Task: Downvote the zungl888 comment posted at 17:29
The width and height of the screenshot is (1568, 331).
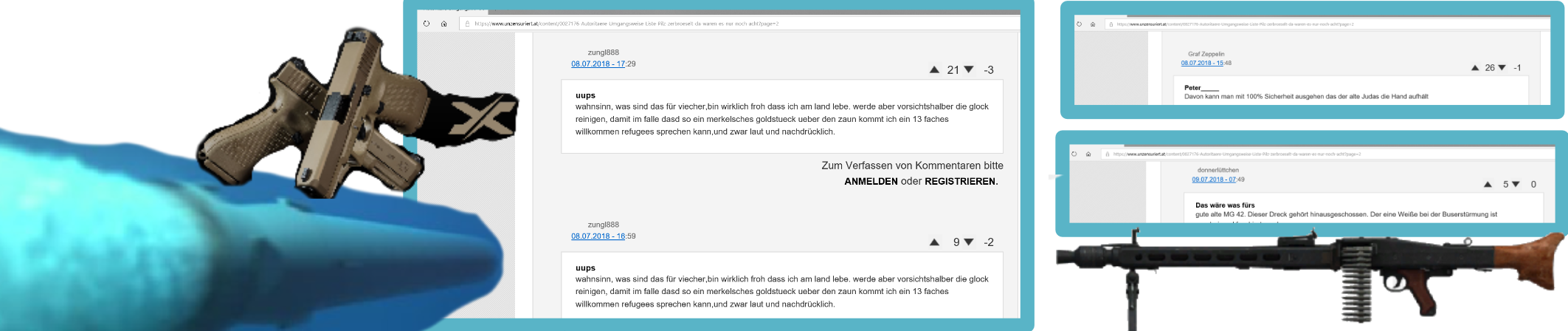Action: click(x=968, y=70)
